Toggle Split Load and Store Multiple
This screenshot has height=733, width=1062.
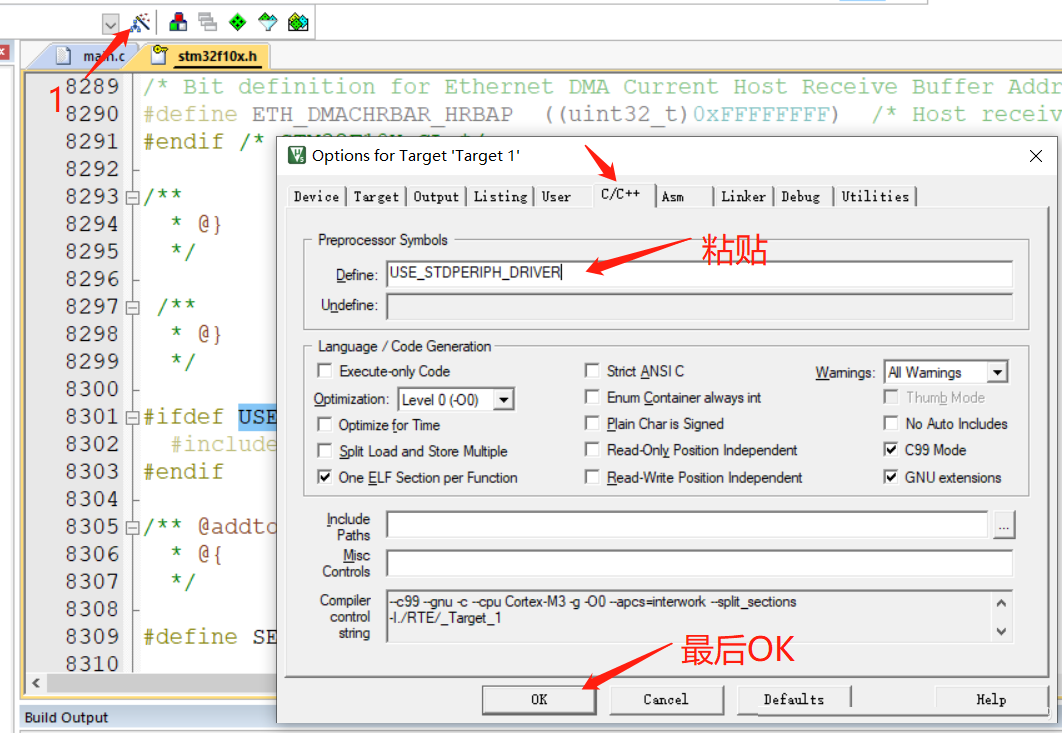coord(324,451)
